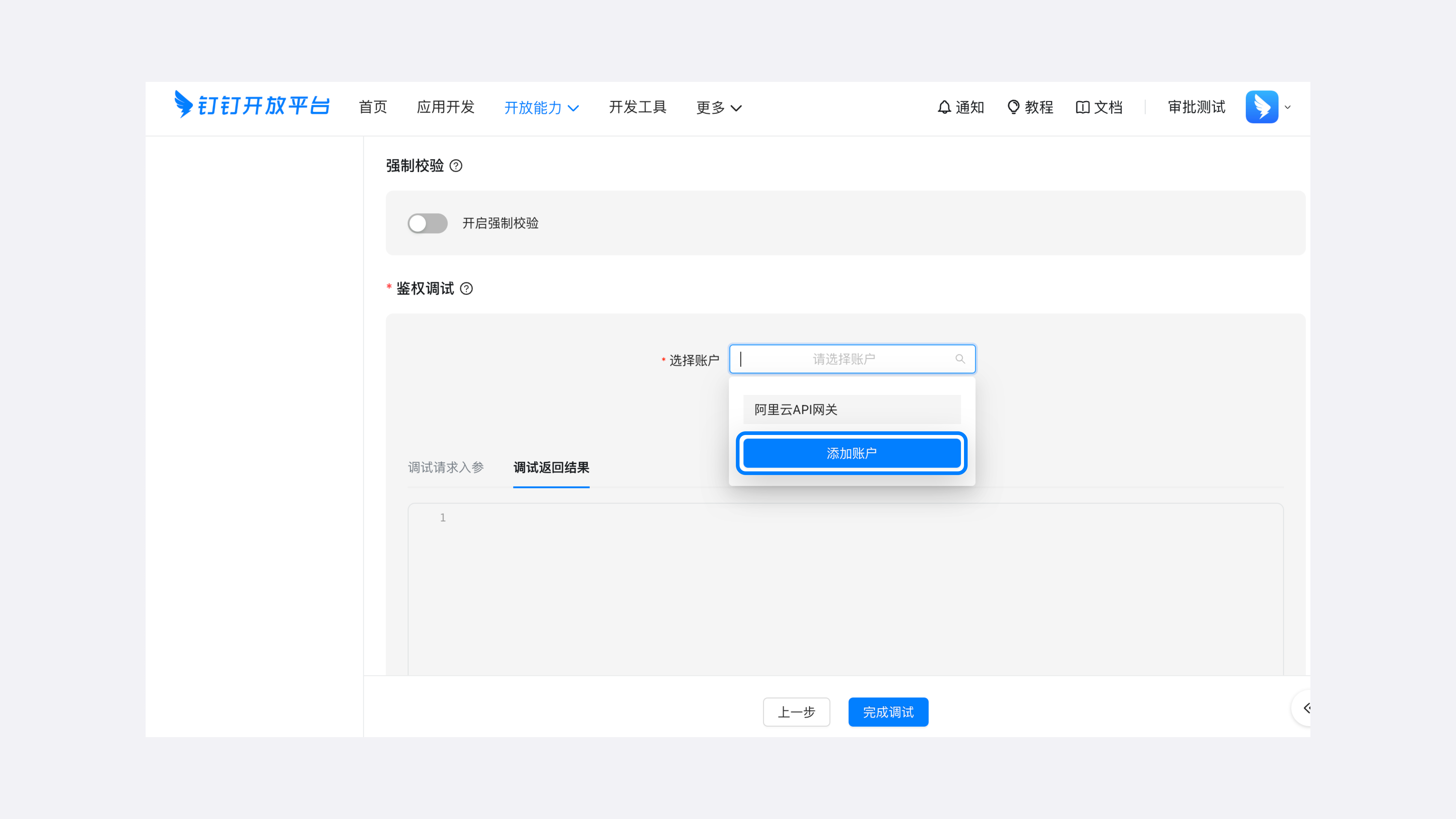Enable the 开启强制校验 toggle switch
The width and height of the screenshot is (1456, 819).
point(427,223)
